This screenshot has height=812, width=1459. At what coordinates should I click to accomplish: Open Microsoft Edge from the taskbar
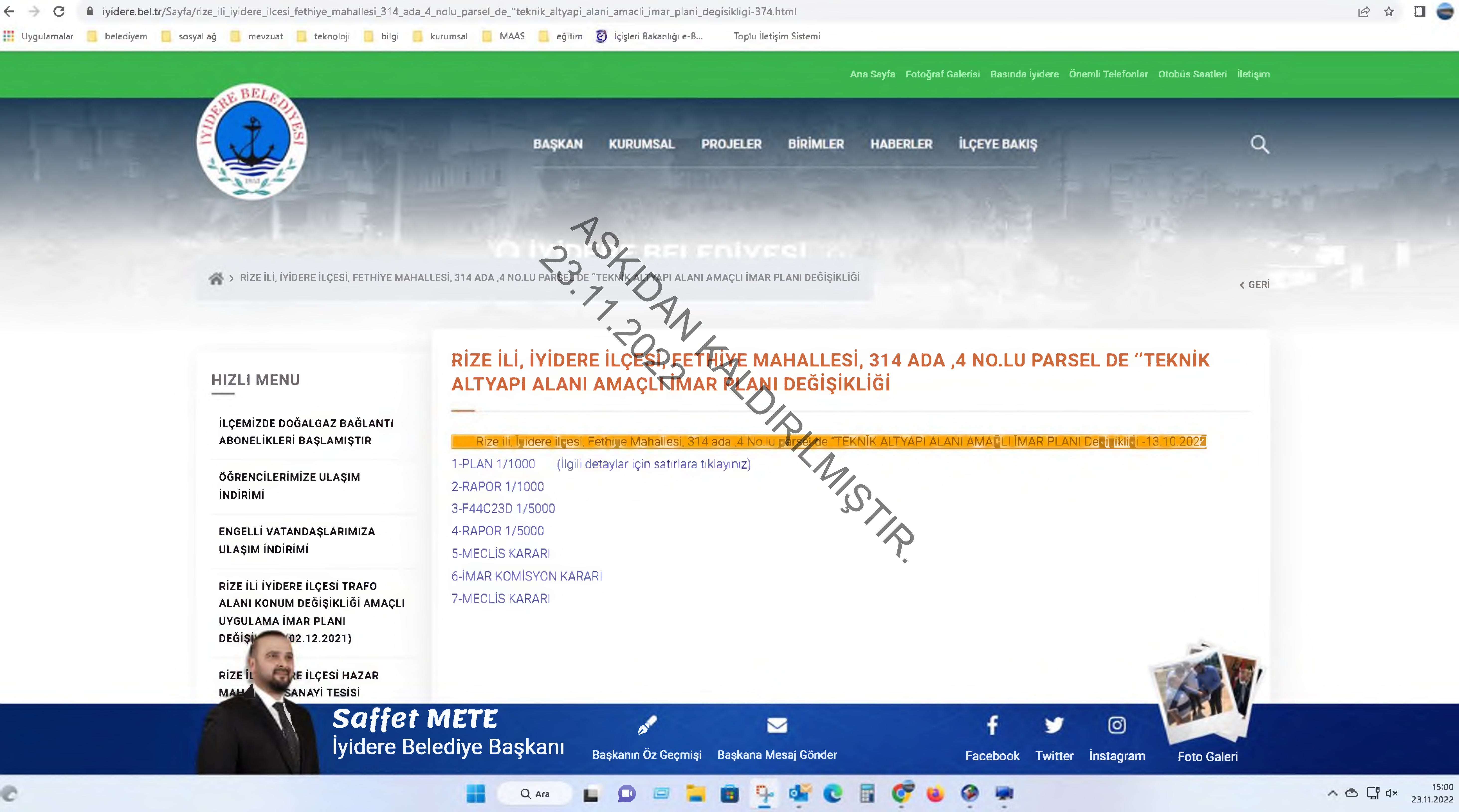833,794
